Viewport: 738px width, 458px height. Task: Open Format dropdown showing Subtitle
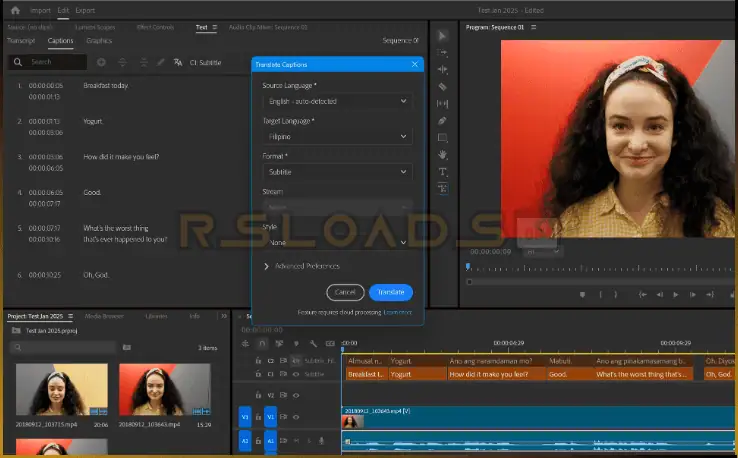click(338, 172)
